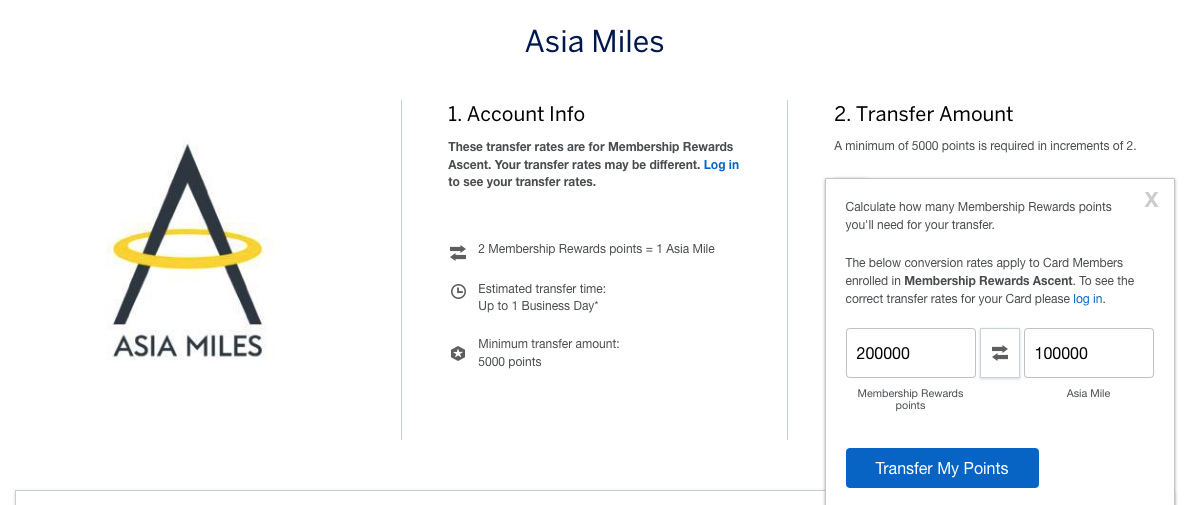Close the points calculator popup with the X
Image resolution: width=1190 pixels, height=505 pixels.
pos(1151,200)
